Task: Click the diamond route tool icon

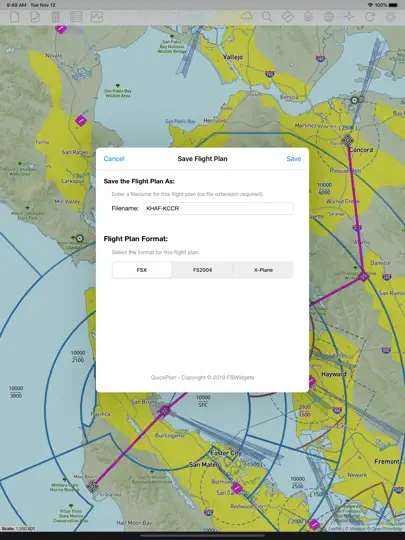Action: pyautogui.click(x=288, y=17)
